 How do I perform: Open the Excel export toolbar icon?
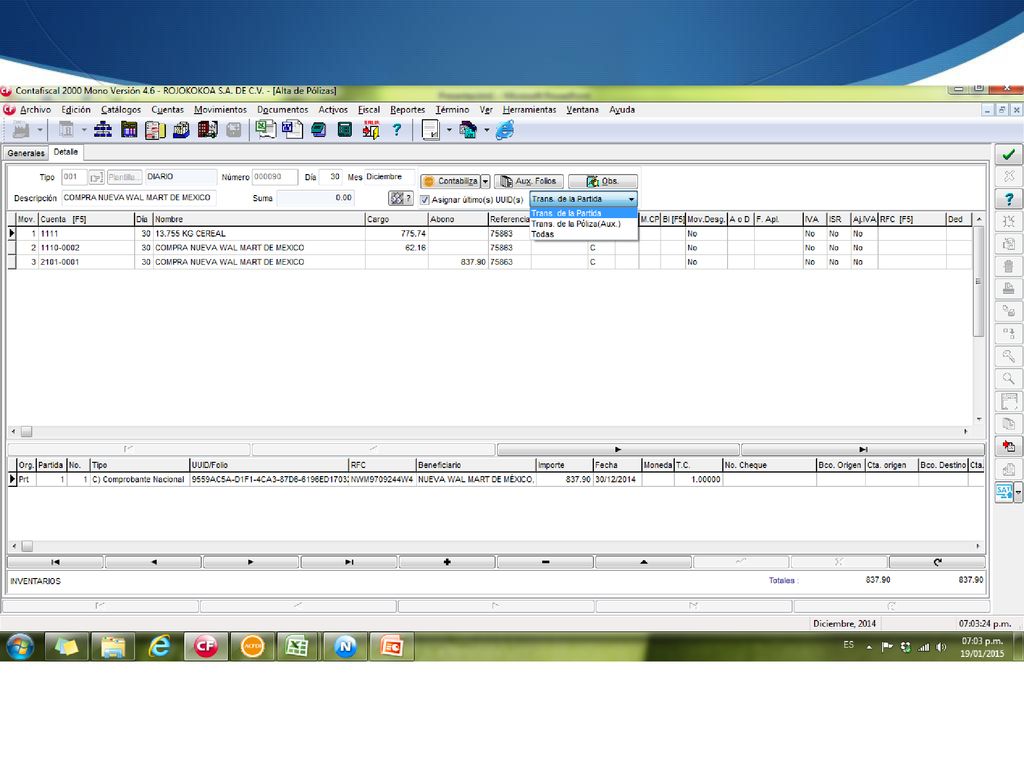pyautogui.click(x=265, y=129)
